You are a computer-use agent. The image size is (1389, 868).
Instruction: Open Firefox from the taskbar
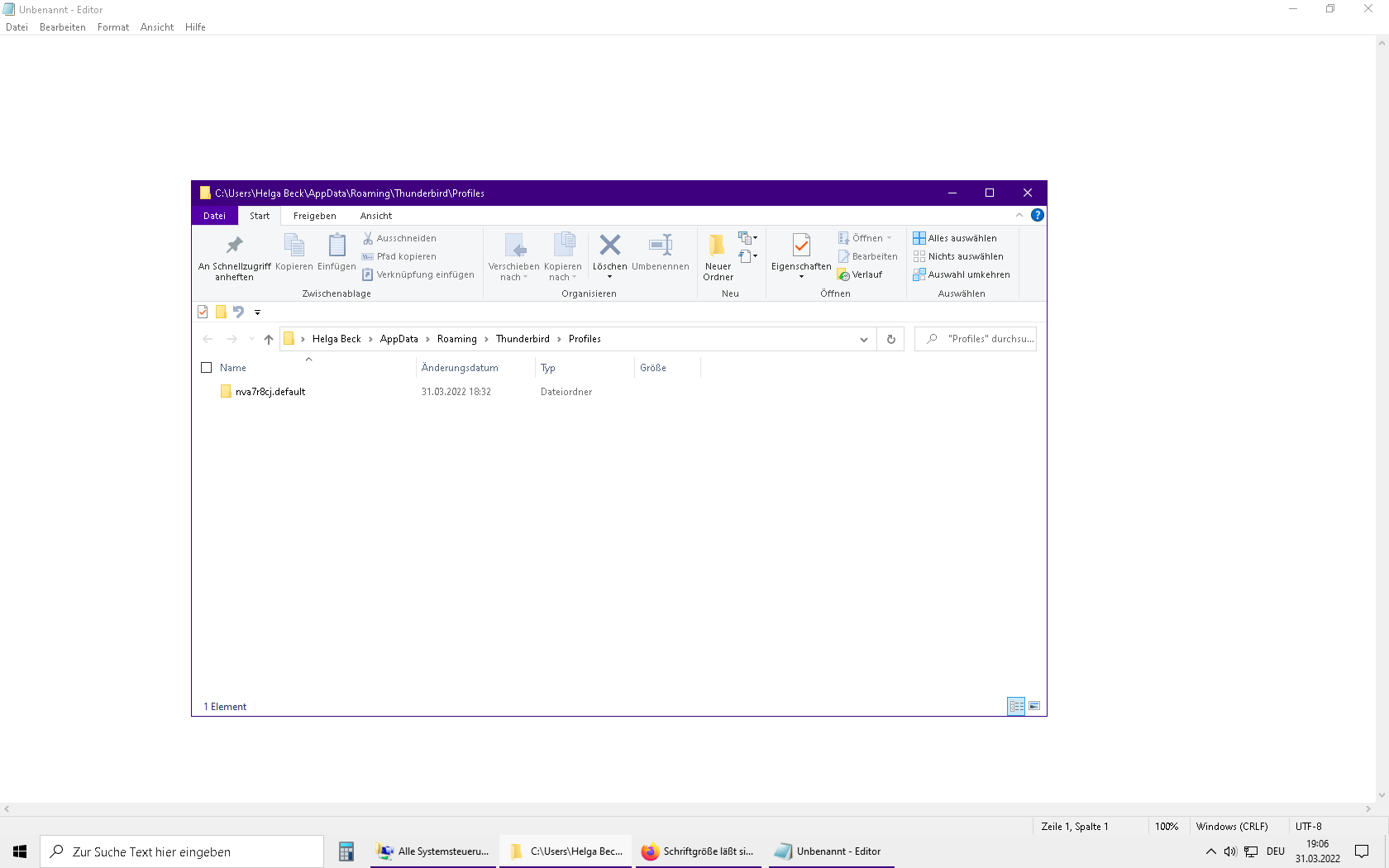[699, 851]
